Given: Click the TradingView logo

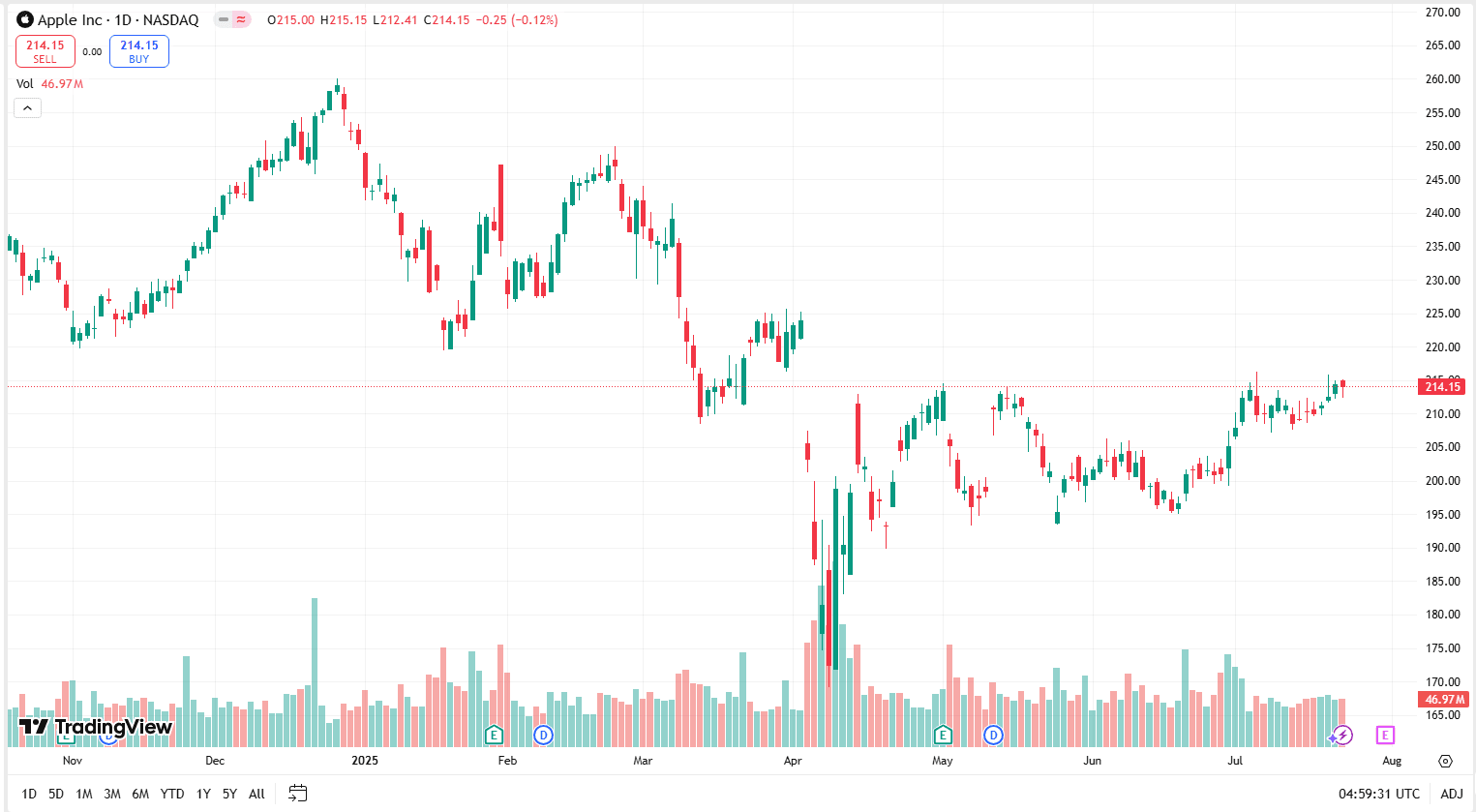Looking at the screenshot, I should coord(95,727).
